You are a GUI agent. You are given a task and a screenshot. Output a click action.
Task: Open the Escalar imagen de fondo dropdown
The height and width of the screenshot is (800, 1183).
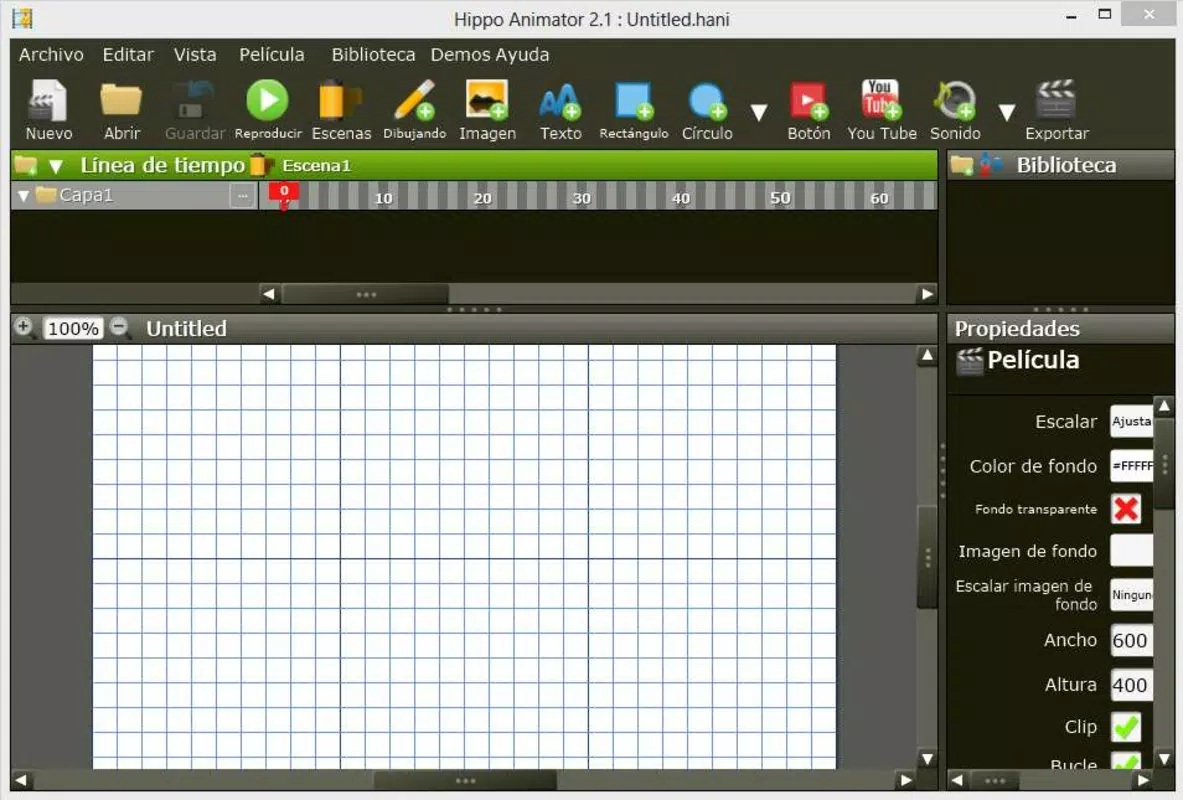[x=1131, y=595]
